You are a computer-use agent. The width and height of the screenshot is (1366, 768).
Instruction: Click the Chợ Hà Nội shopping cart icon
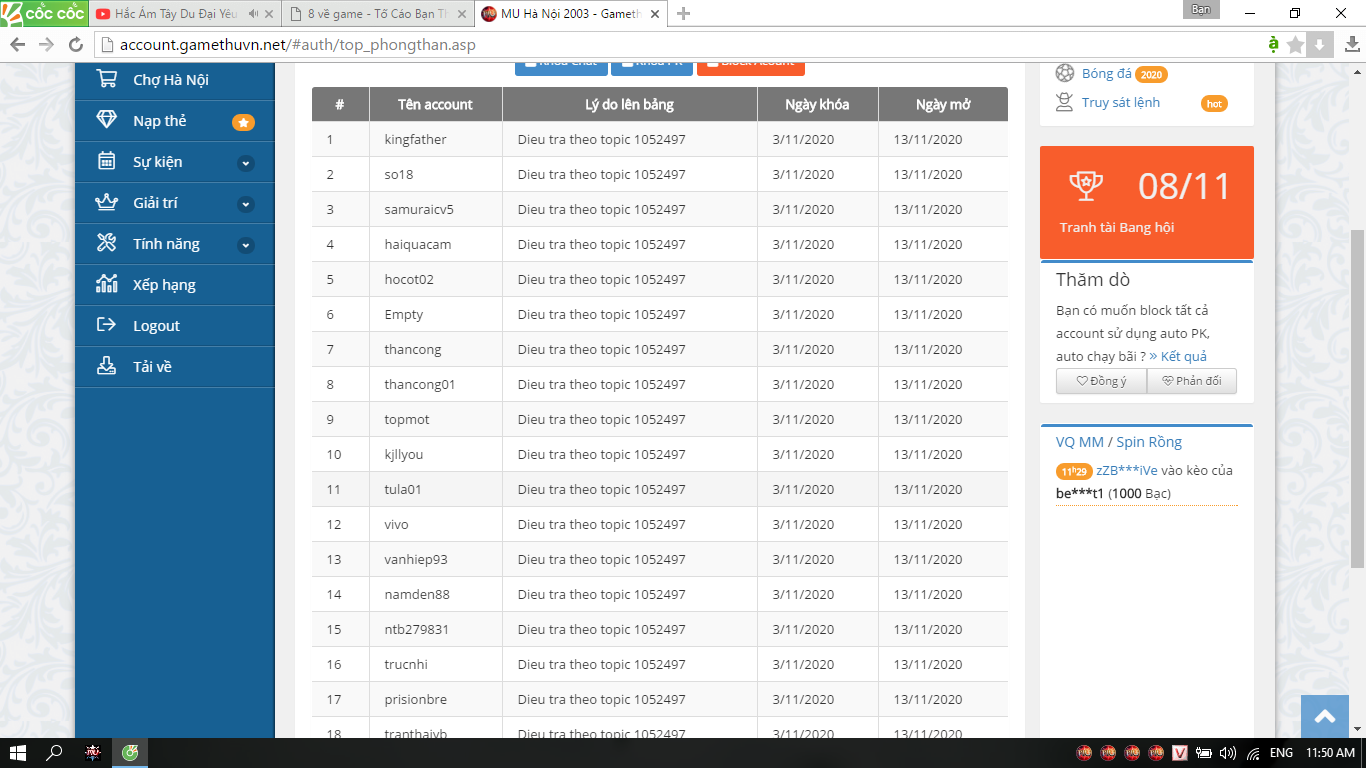(x=106, y=80)
